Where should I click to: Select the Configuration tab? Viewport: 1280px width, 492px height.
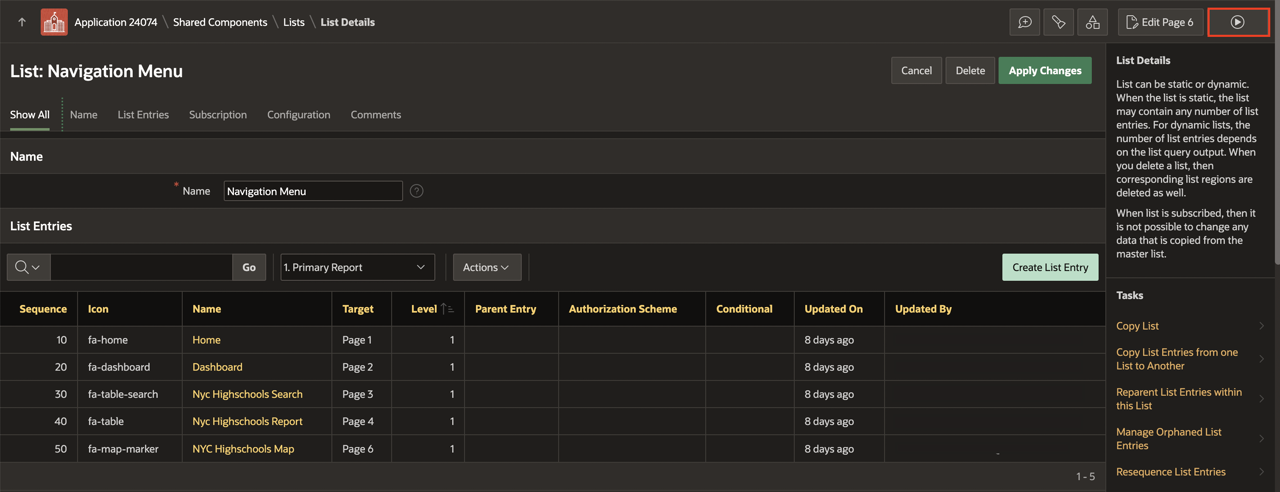tap(298, 115)
